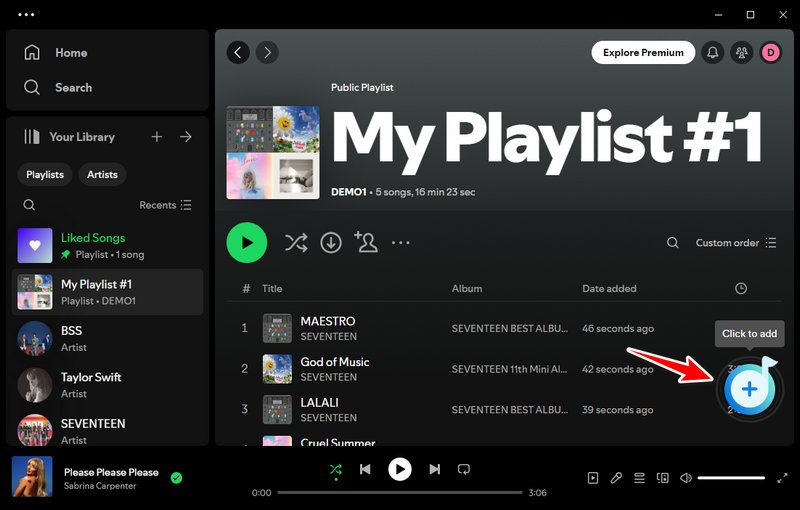800x510 pixels.
Task: Sort by Date added column
Action: pyautogui.click(x=609, y=289)
